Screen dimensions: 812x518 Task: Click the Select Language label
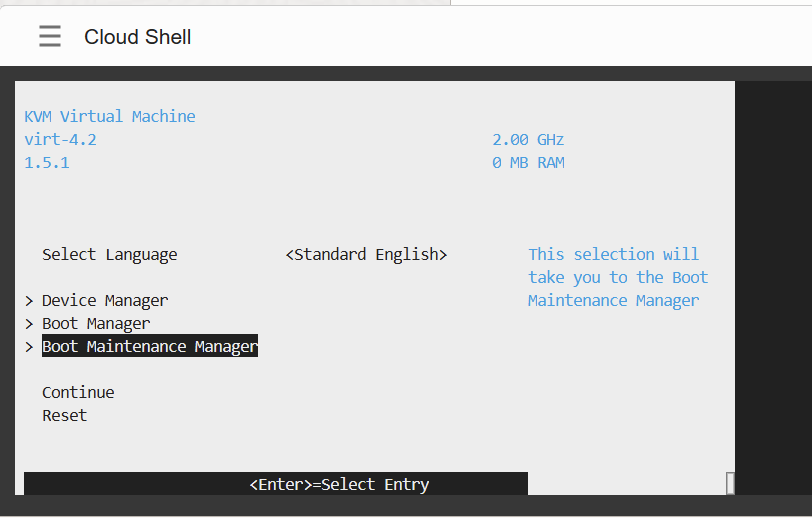109,255
